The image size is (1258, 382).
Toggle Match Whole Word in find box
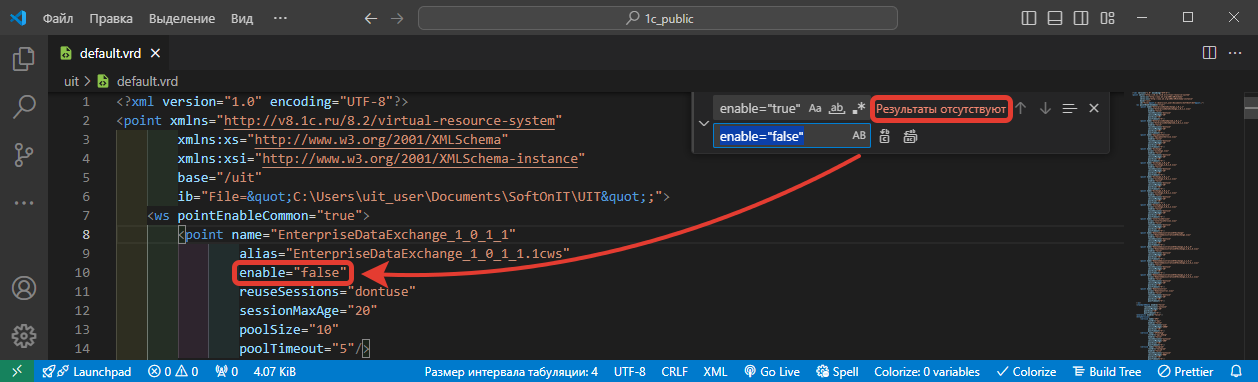838,108
